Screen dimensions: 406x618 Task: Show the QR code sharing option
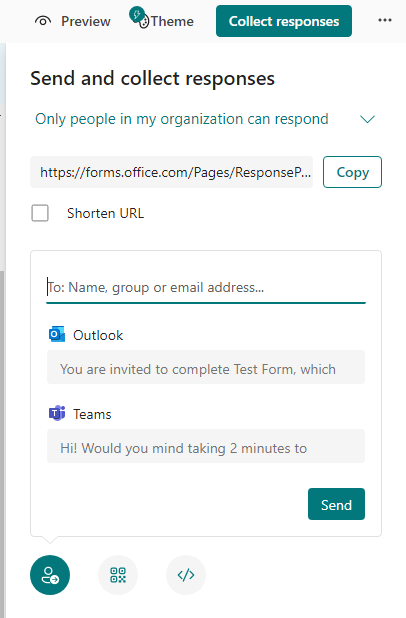[118, 575]
